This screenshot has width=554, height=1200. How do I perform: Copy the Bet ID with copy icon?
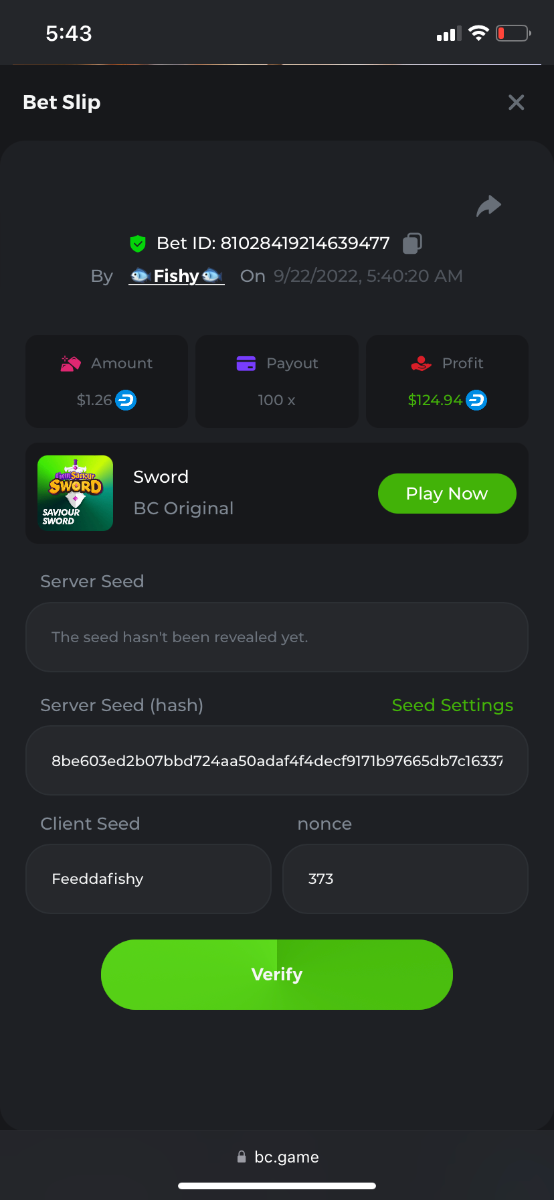[412, 243]
